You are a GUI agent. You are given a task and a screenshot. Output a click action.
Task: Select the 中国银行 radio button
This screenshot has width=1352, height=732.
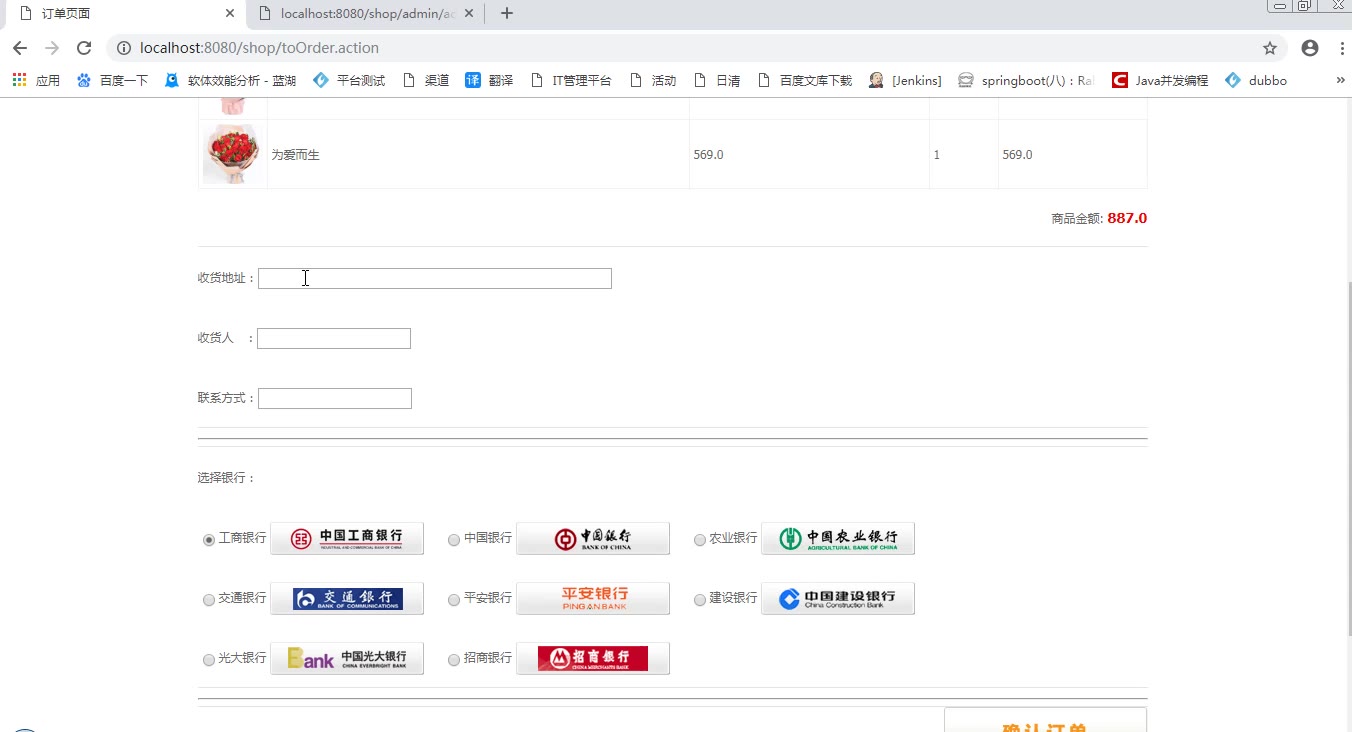point(454,540)
